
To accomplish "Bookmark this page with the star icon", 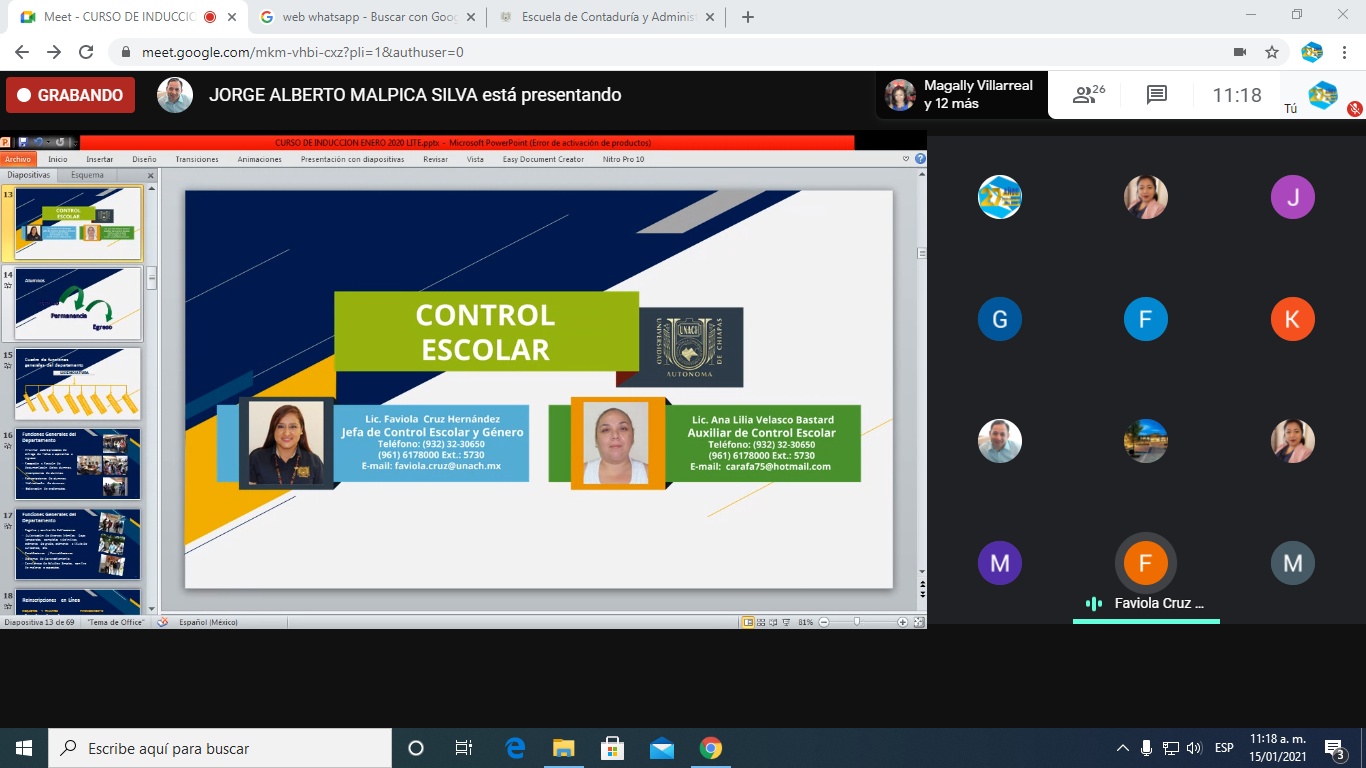I will pos(1272,52).
